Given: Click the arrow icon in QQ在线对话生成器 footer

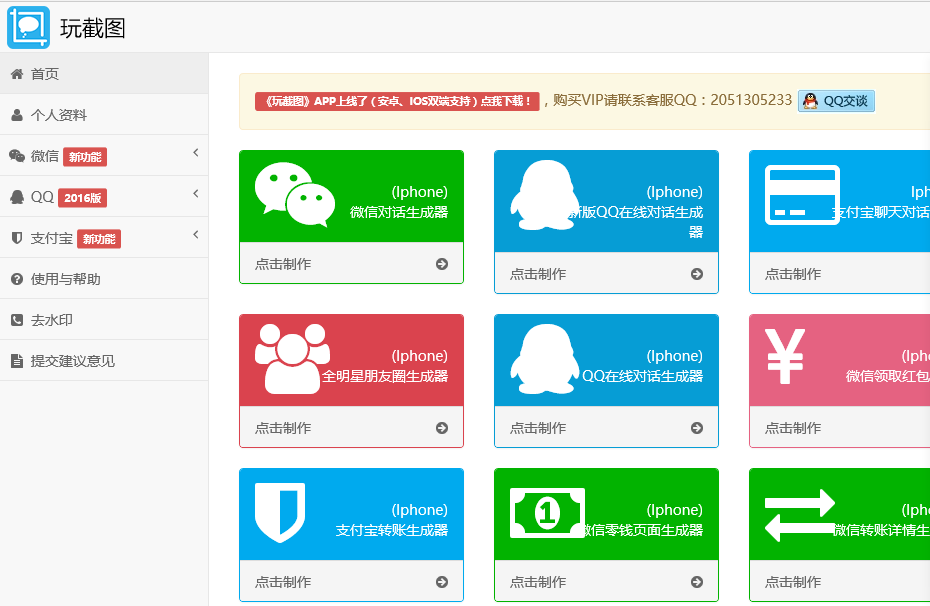Looking at the screenshot, I should click(697, 428).
